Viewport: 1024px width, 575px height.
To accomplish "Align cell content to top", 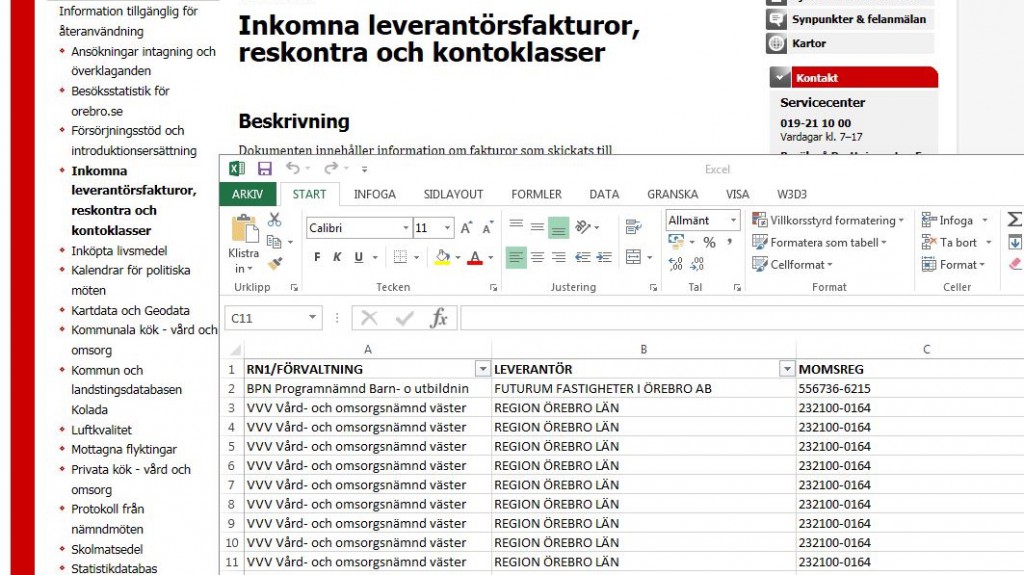I will click(x=516, y=226).
